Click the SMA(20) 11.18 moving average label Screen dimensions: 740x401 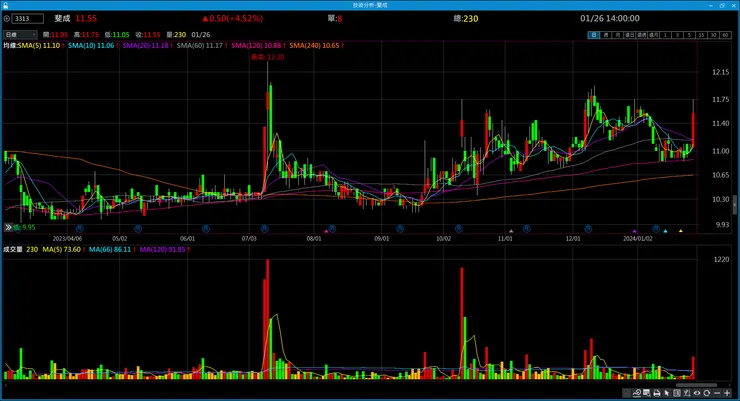click(145, 45)
